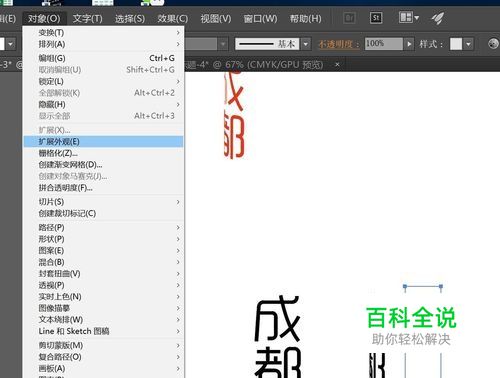Select 扩展外观(E) menu entry
The width and height of the screenshot is (500, 378).
pos(103,141)
